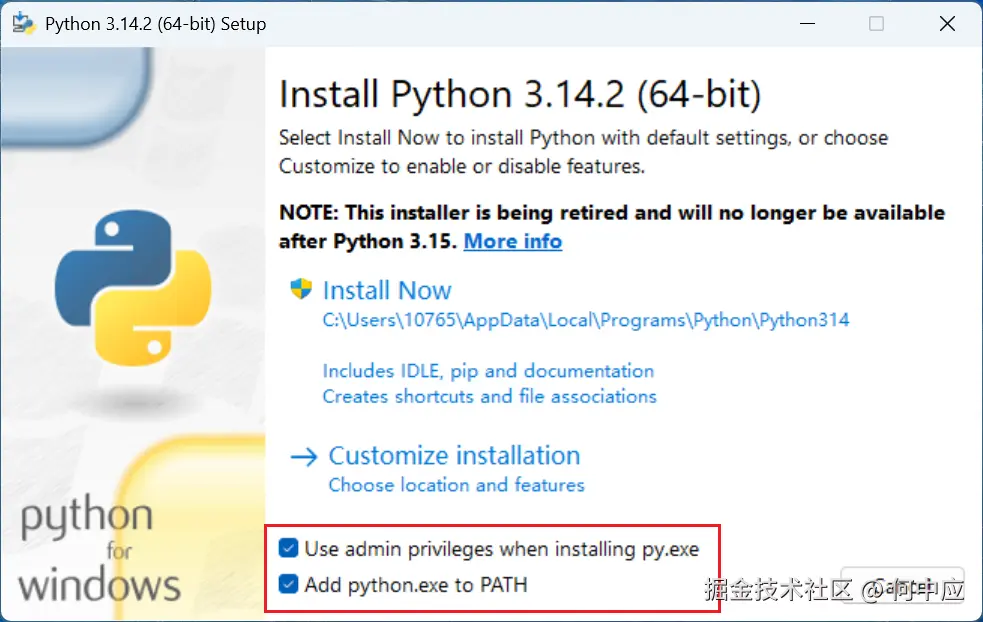This screenshot has height=622, width=983.
Task: Open Customize installation options
Action: pyautogui.click(x=454, y=456)
